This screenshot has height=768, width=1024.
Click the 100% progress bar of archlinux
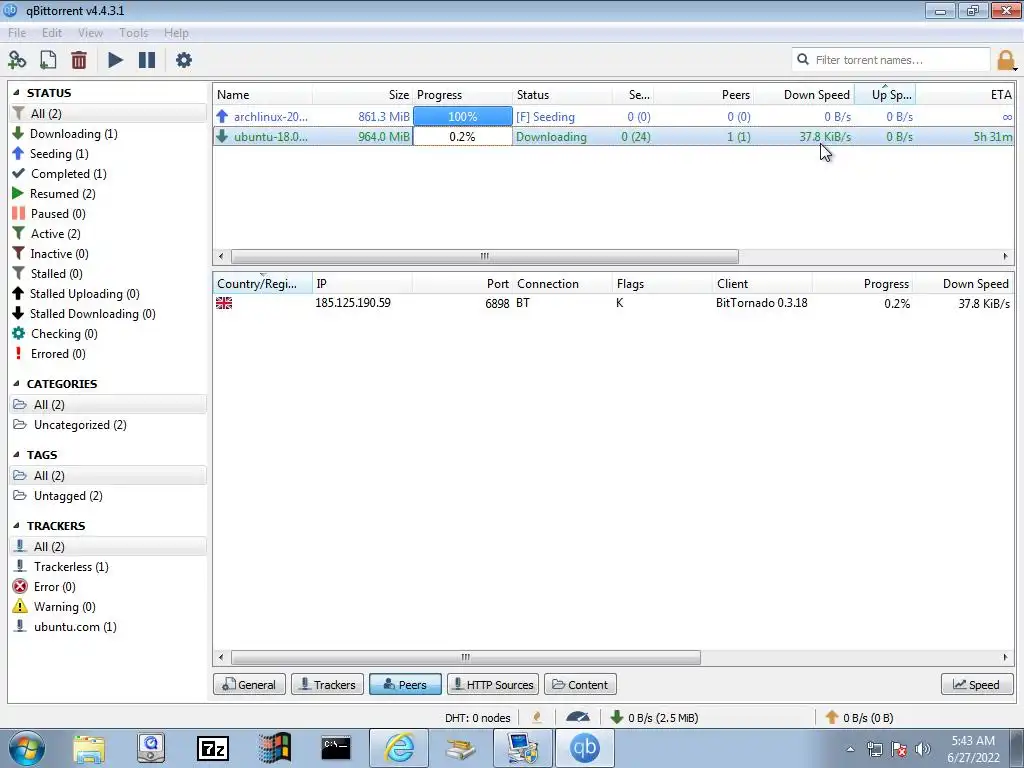[x=462, y=117]
